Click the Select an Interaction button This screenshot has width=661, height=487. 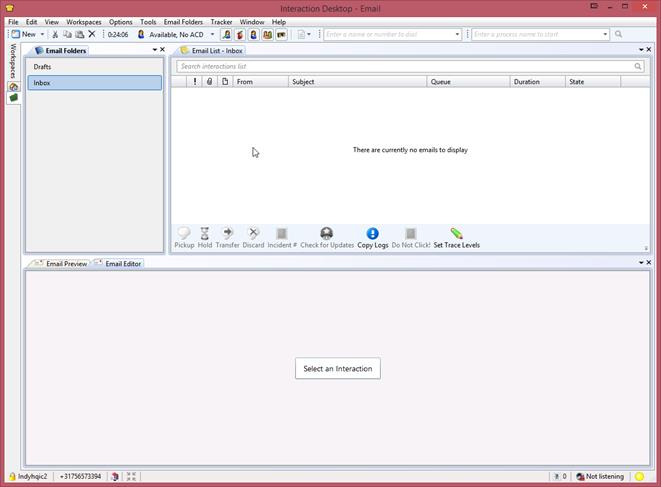click(337, 368)
